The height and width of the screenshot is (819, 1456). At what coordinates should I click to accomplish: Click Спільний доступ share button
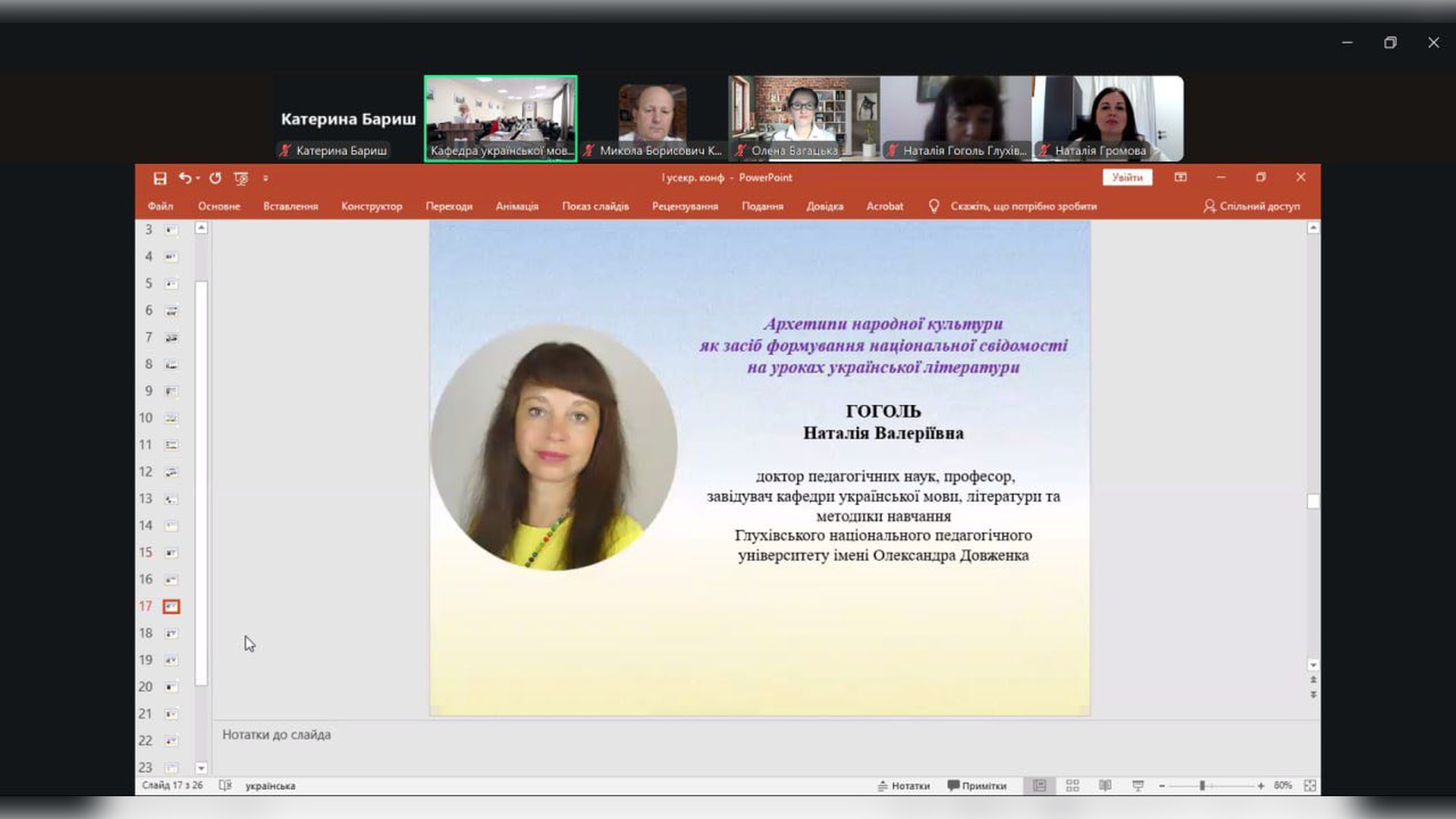[1251, 206]
